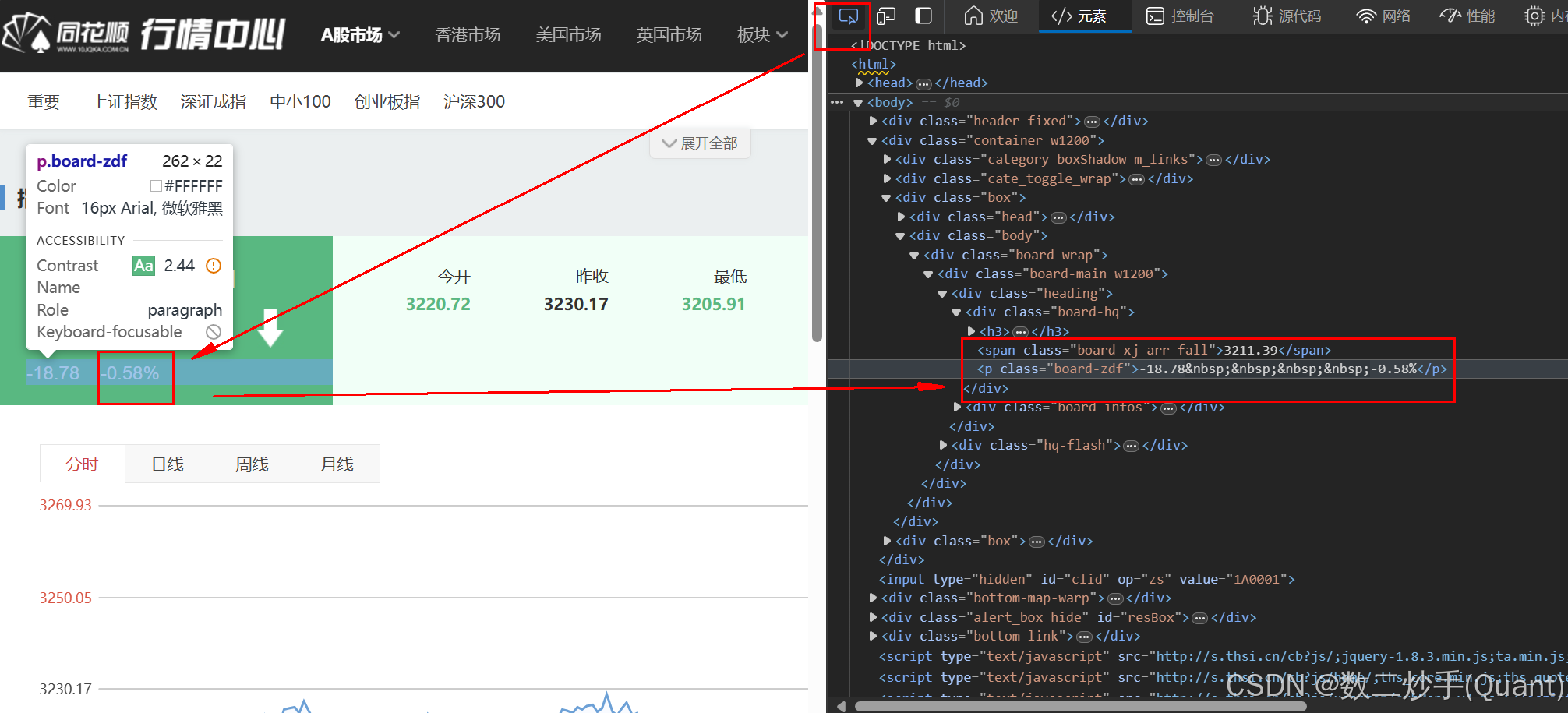Click the 昨收 value 3230.17
Viewport: 1568px width, 713px height.
coord(576,305)
